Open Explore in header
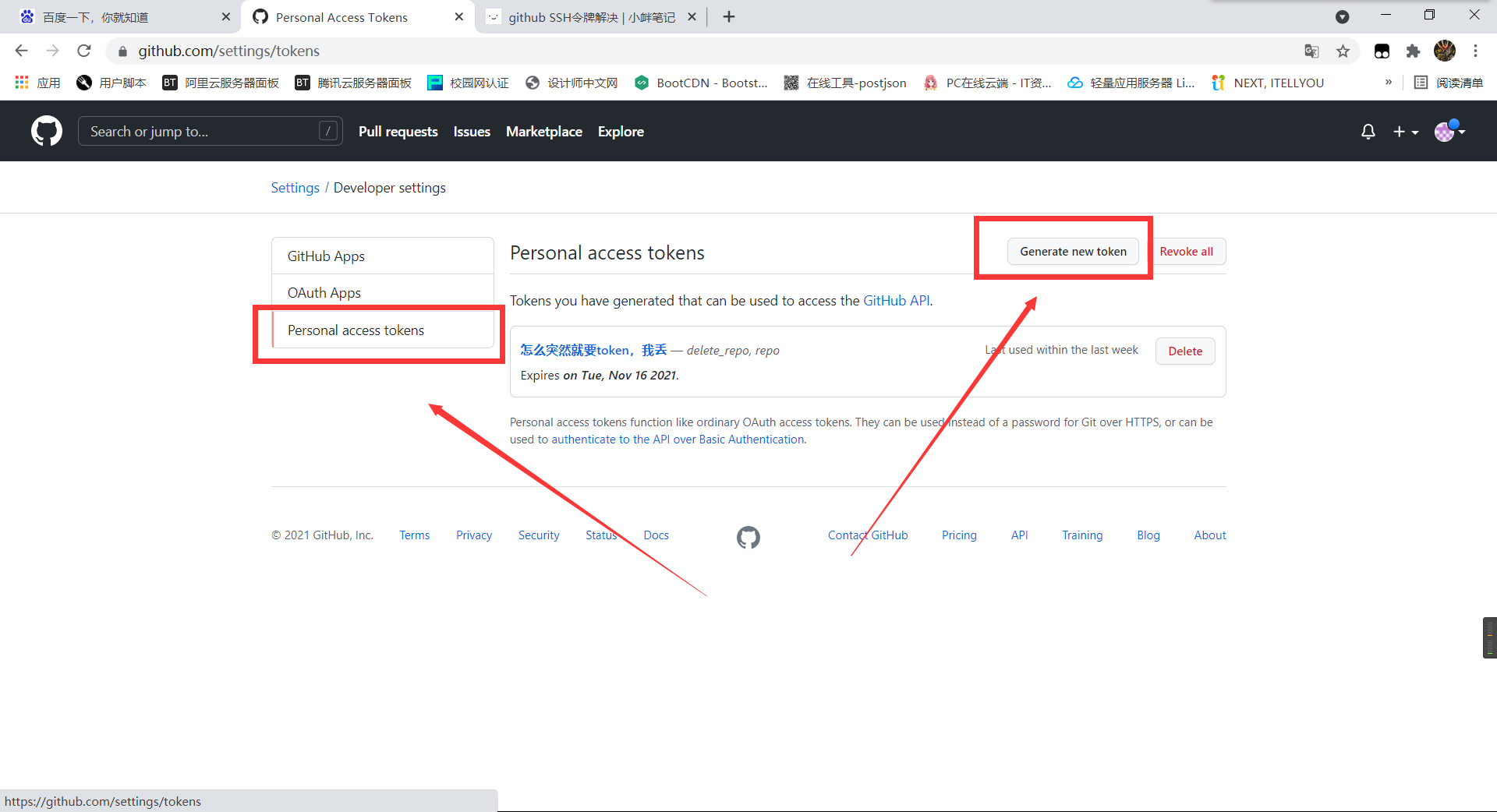The height and width of the screenshot is (812, 1497). 621,132
